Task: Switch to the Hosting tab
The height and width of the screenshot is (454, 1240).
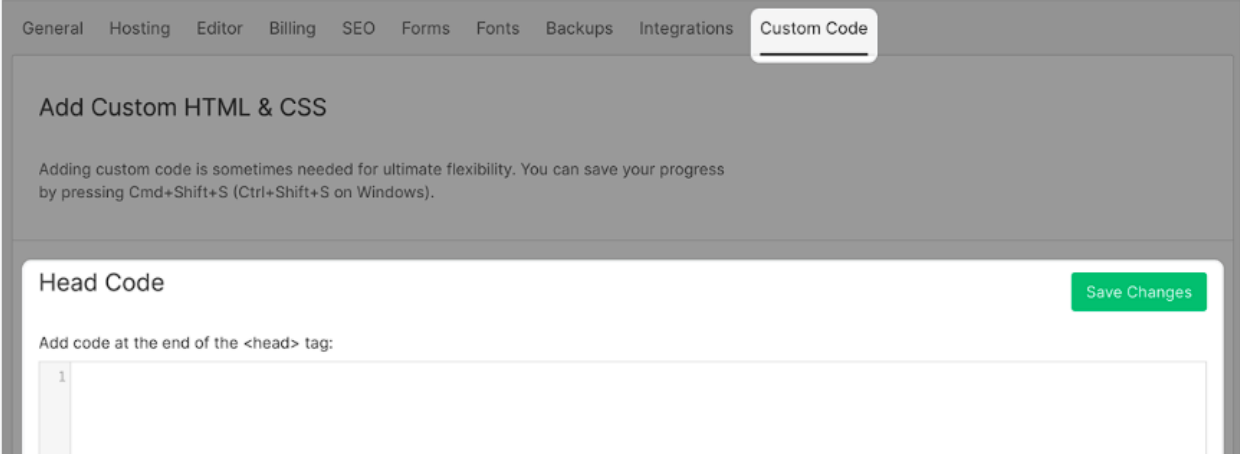Action: click(x=139, y=28)
